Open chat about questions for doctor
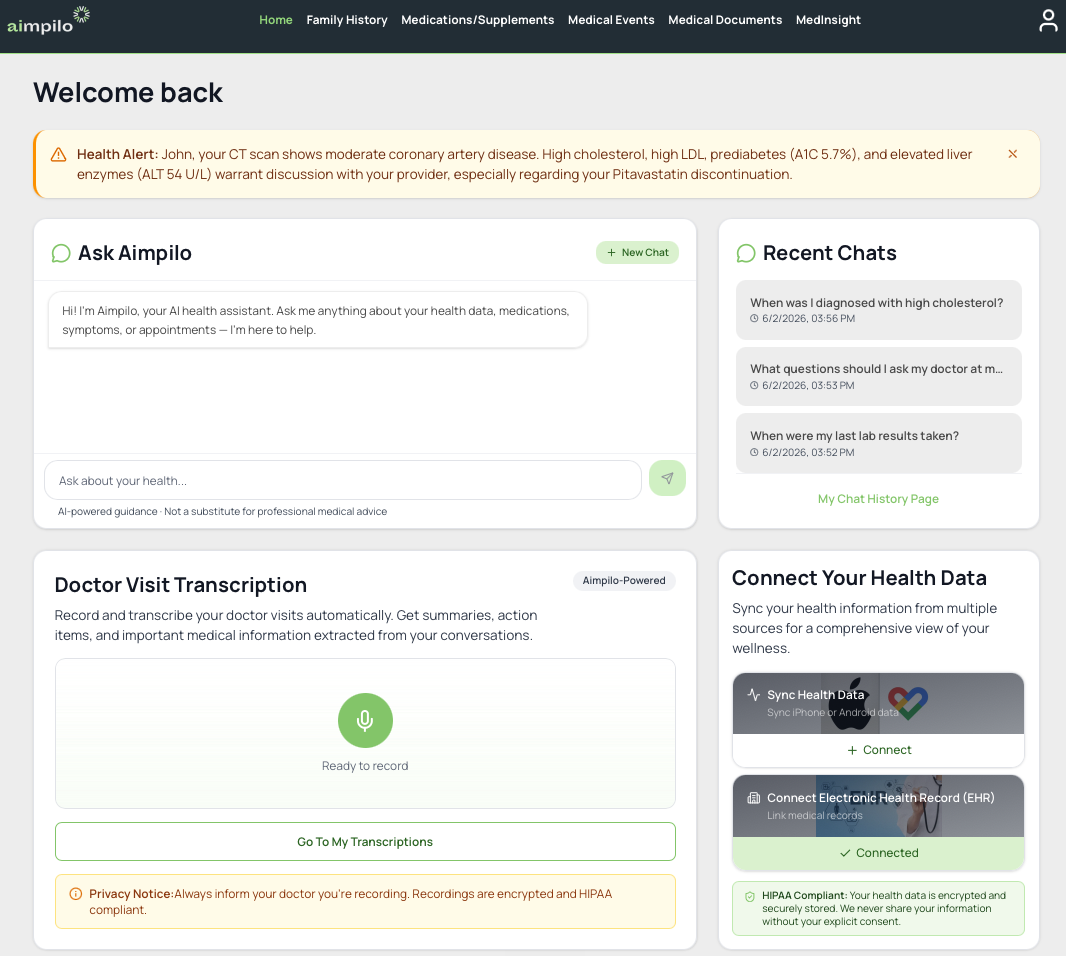Viewport: 1066px width, 956px height. pos(878,376)
